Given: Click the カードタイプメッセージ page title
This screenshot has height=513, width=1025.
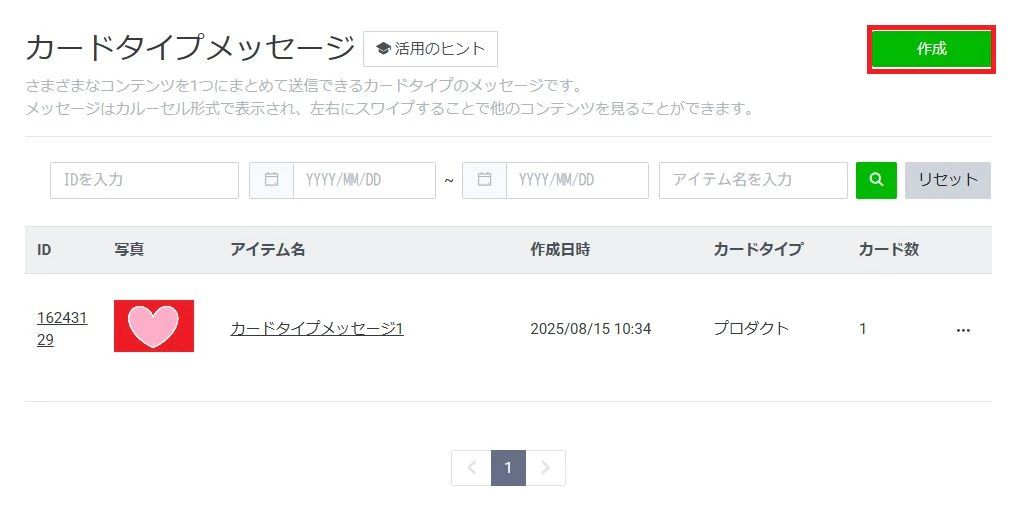Looking at the screenshot, I should 190,48.
